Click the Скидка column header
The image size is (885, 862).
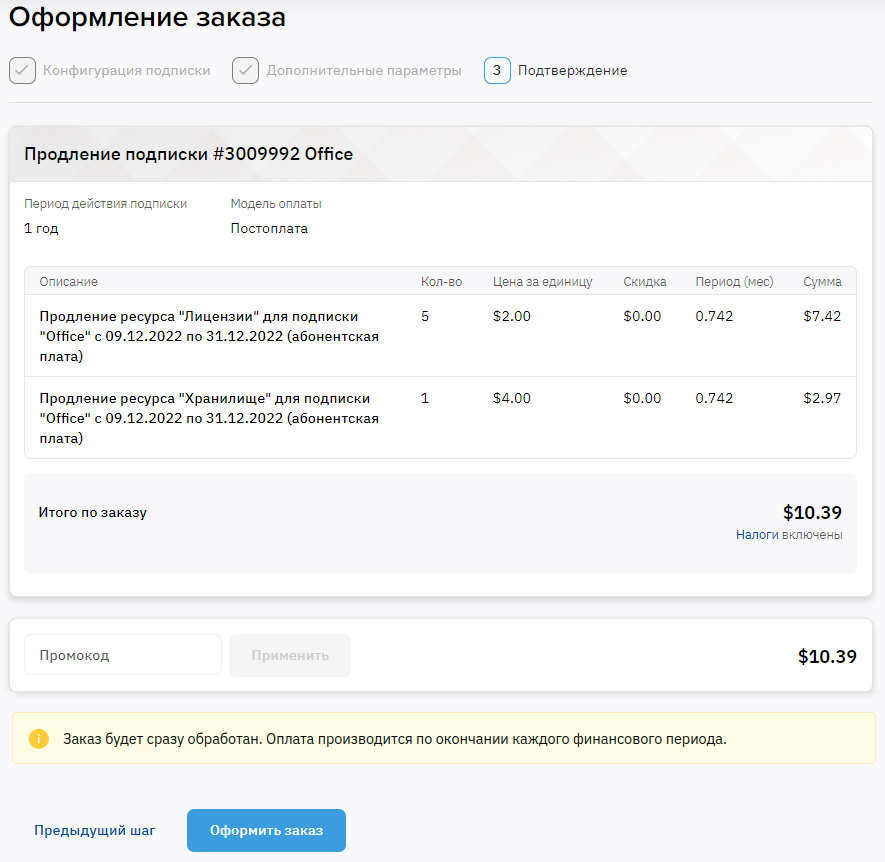pyautogui.click(x=645, y=281)
